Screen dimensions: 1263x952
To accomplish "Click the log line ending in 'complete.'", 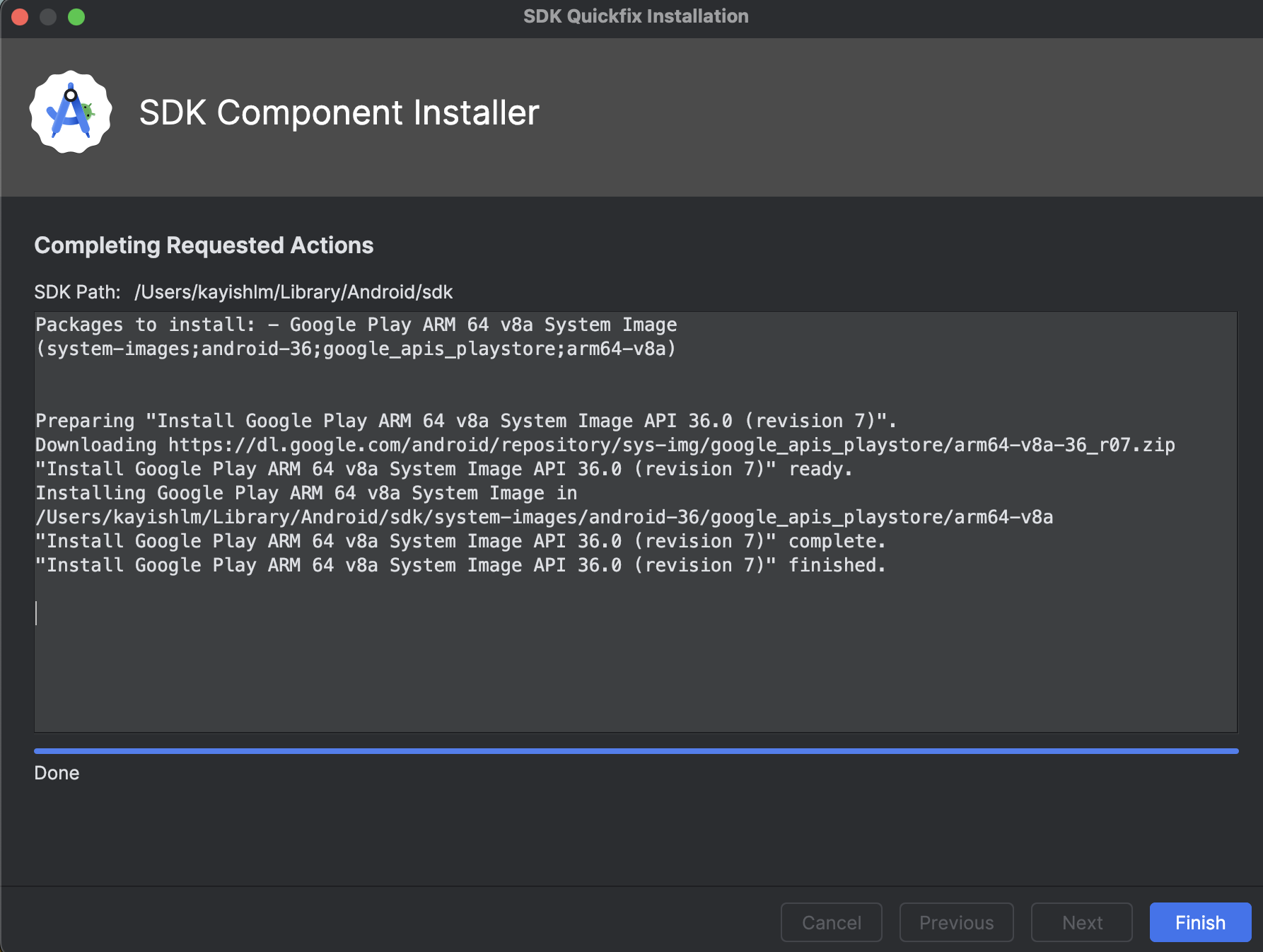I will click(x=460, y=541).
